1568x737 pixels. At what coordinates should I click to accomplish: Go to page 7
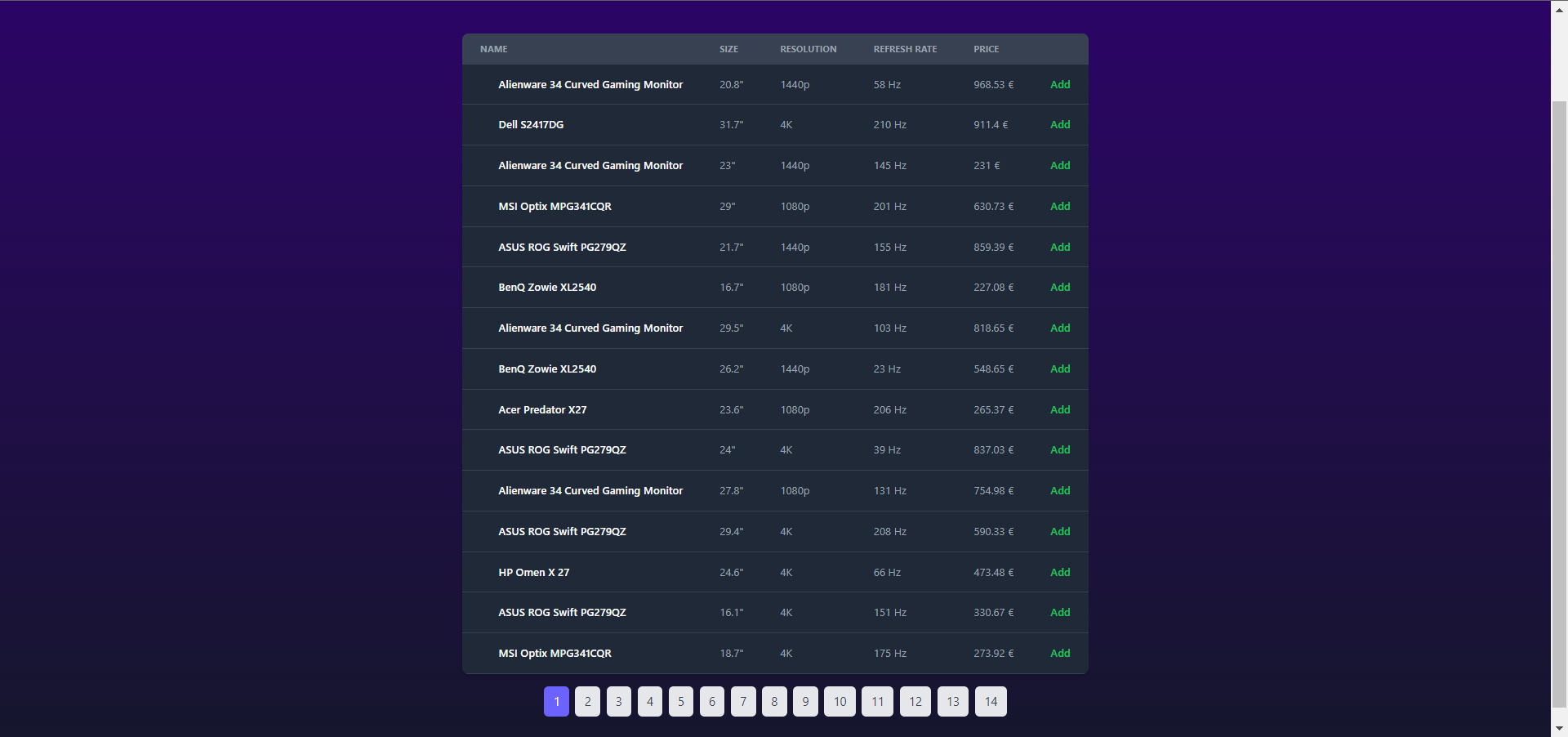point(743,701)
